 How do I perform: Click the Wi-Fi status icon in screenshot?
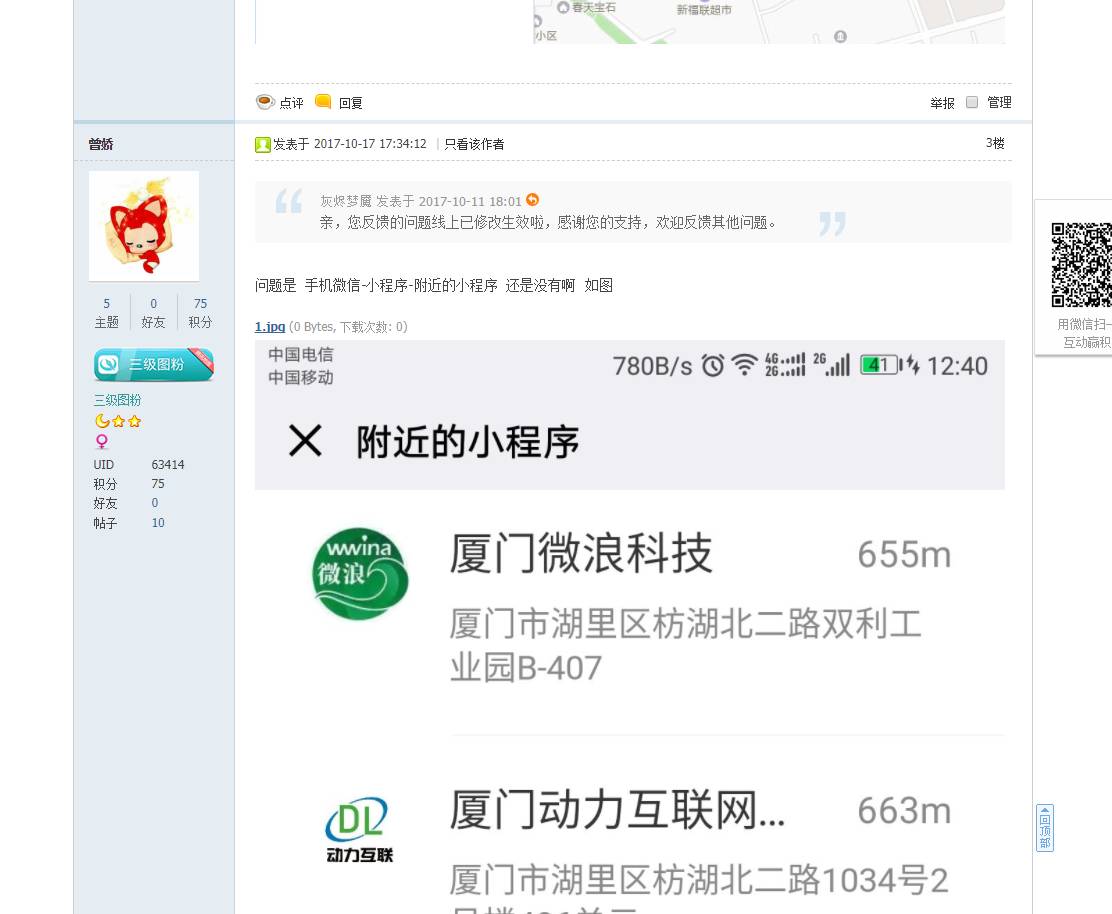point(744,365)
